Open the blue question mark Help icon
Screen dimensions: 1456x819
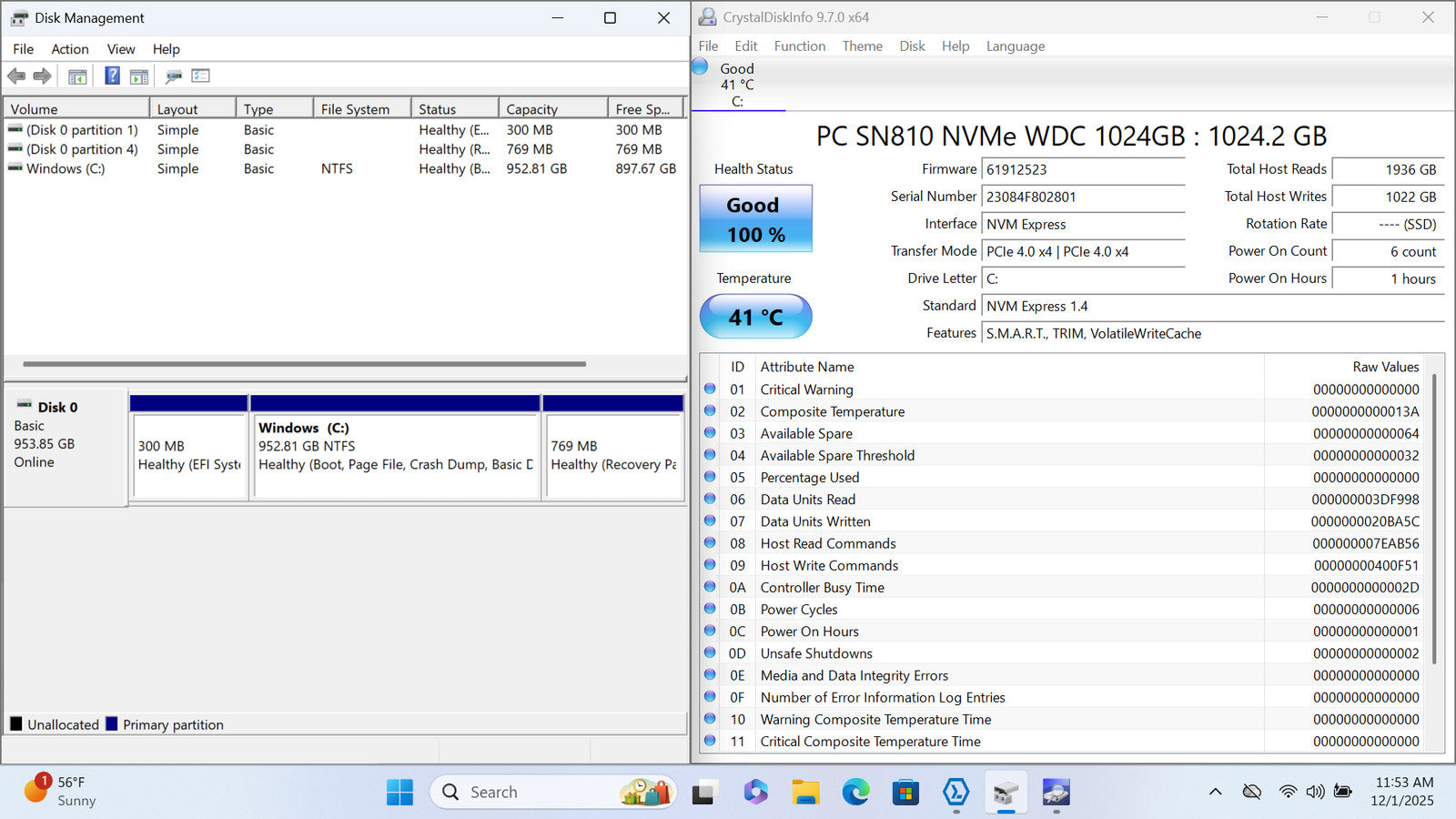pos(112,76)
